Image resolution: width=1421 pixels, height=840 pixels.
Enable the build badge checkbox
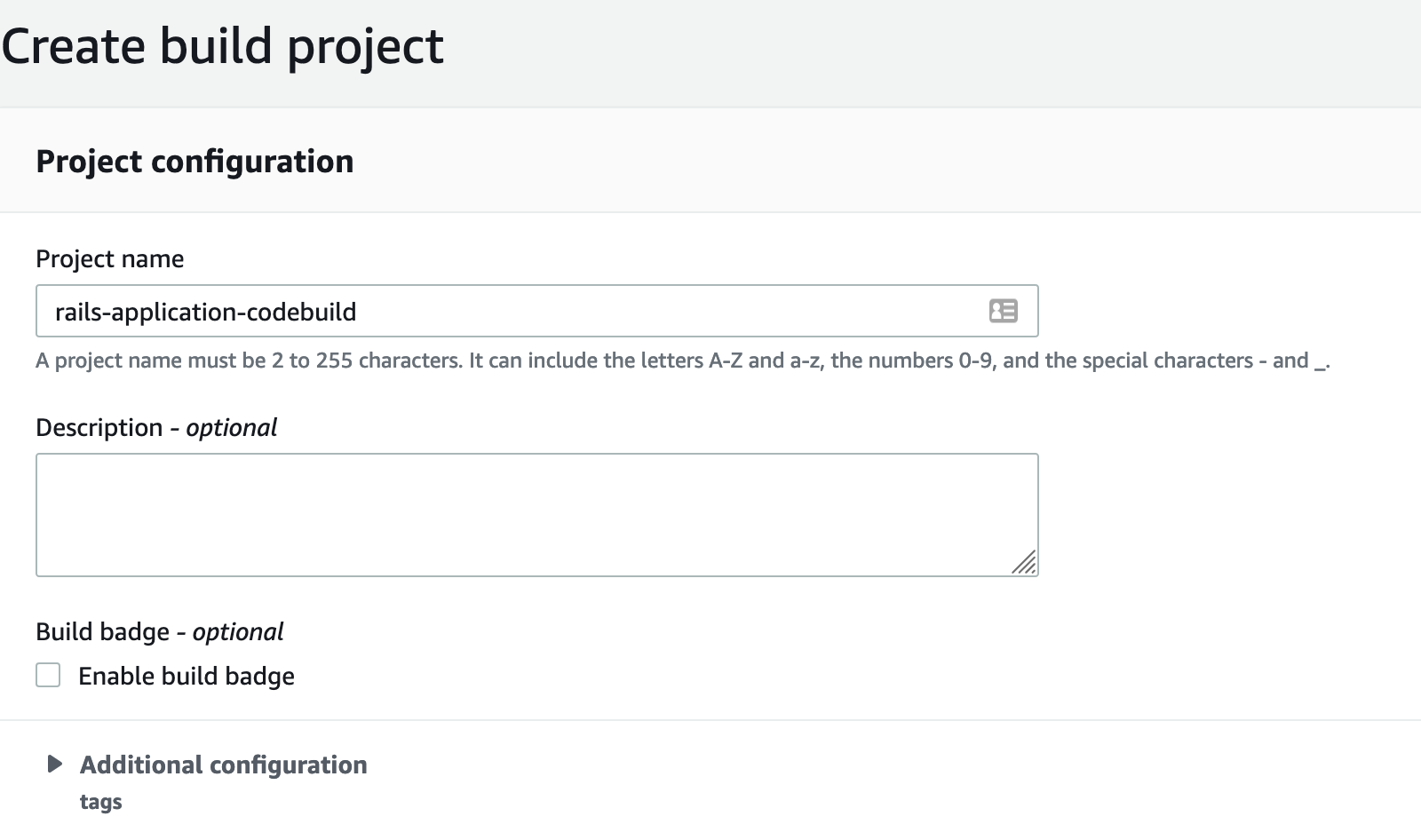pyautogui.click(x=48, y=675)
